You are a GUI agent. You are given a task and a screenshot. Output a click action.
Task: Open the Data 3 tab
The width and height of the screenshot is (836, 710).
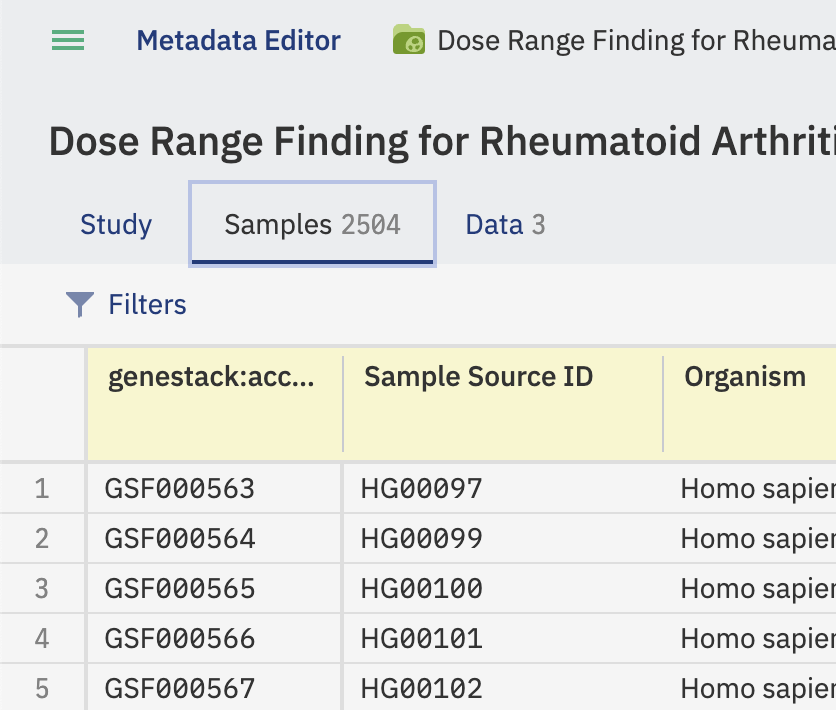pos(505,224)
